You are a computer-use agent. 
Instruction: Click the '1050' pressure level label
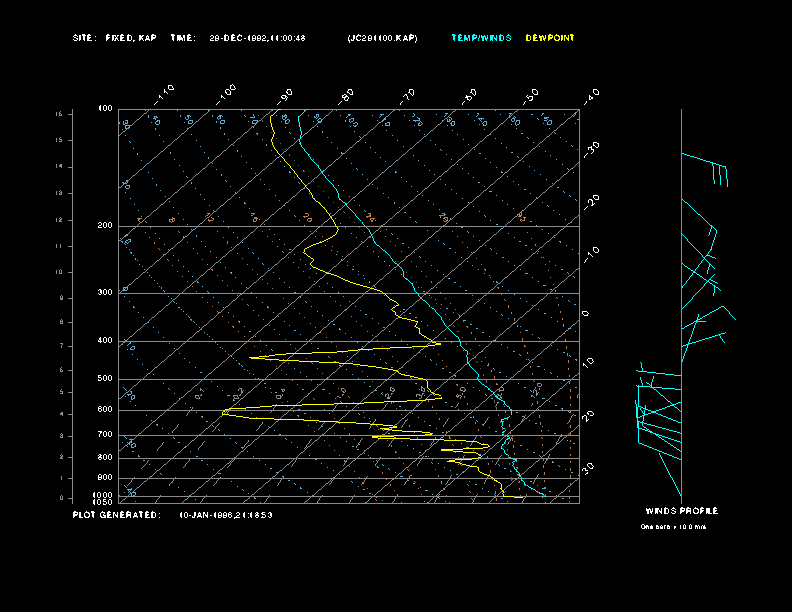click(x=103, y=502)
